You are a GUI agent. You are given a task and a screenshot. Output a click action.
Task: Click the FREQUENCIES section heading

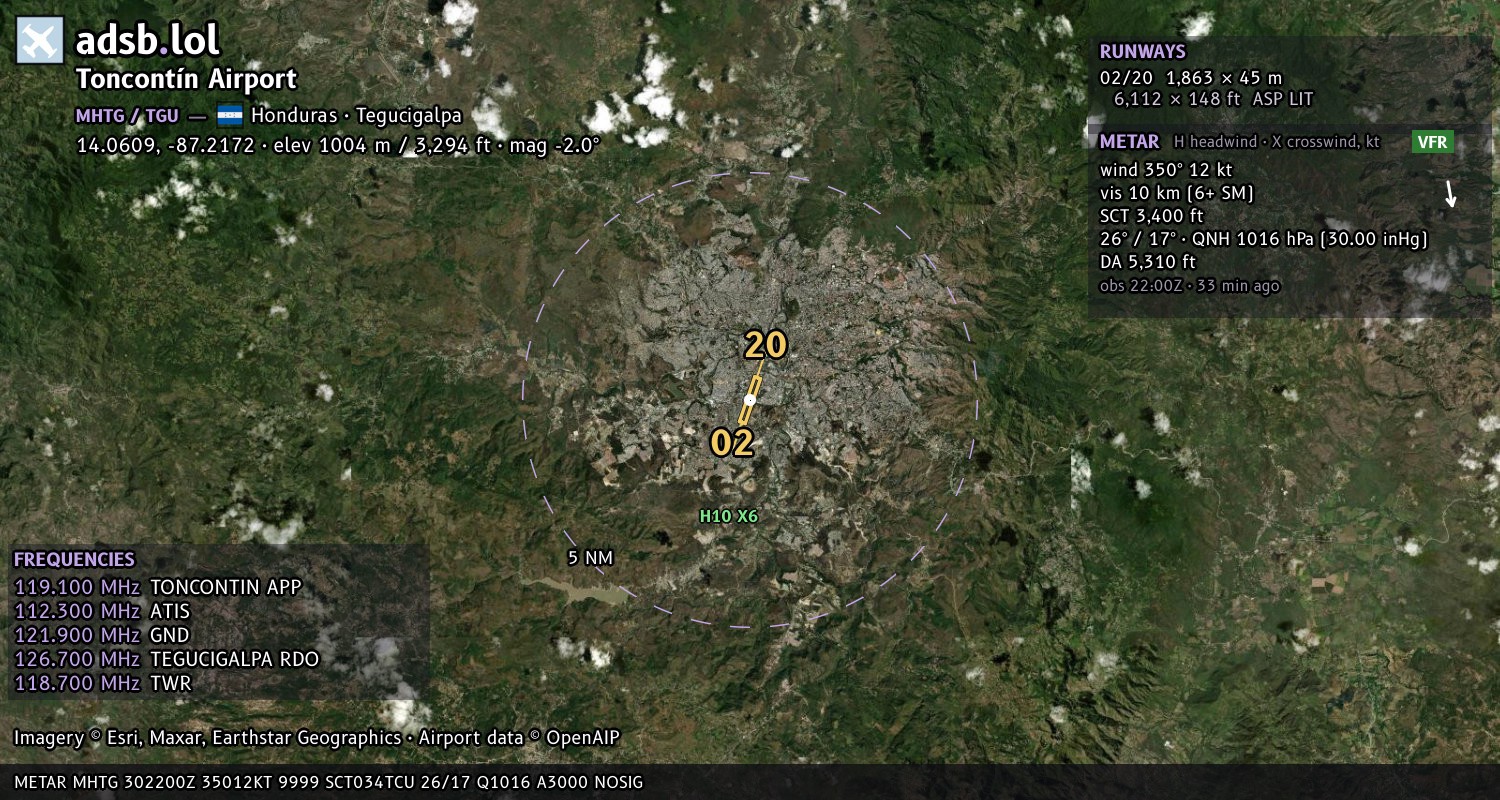pyautogui.click(x=74, y=560)
